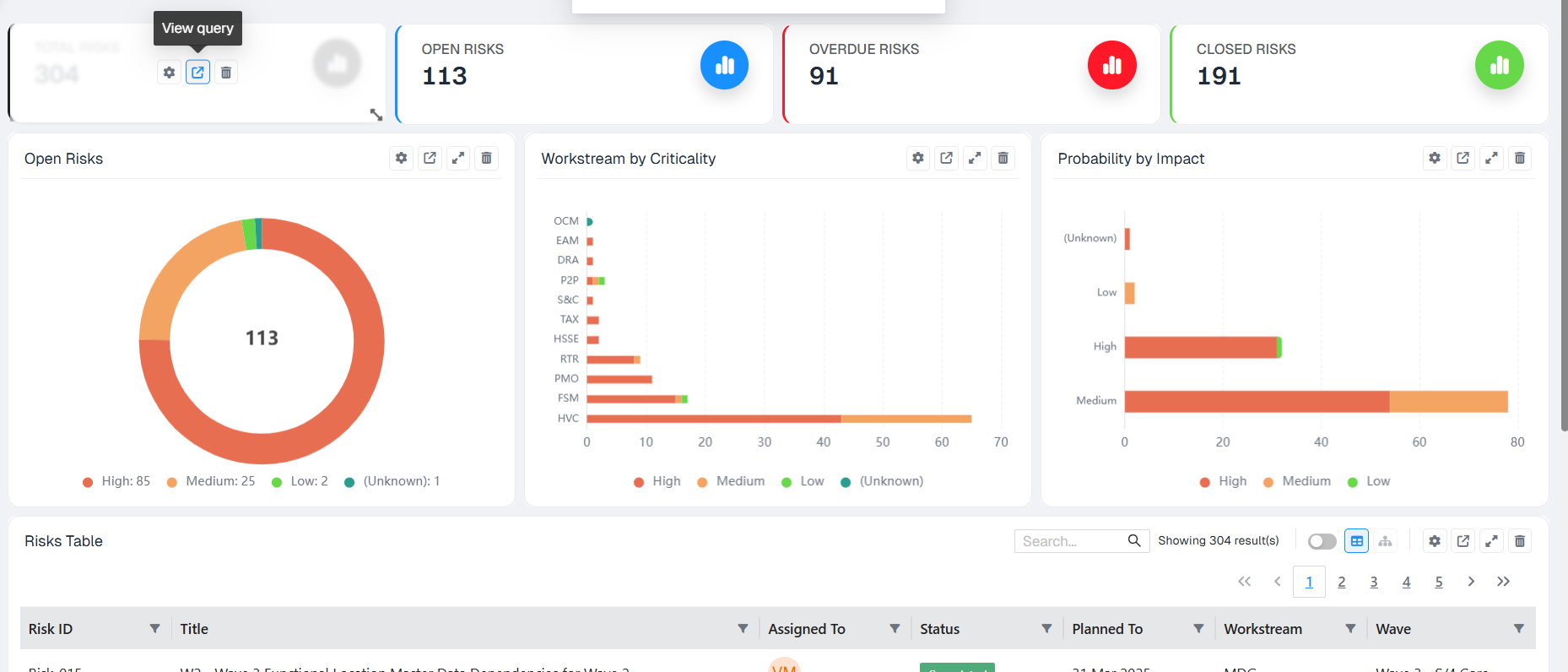Switch Risks Table to hierarchy view
Viewport: 1568px width, 672px height.
(x=1385, y=541)
